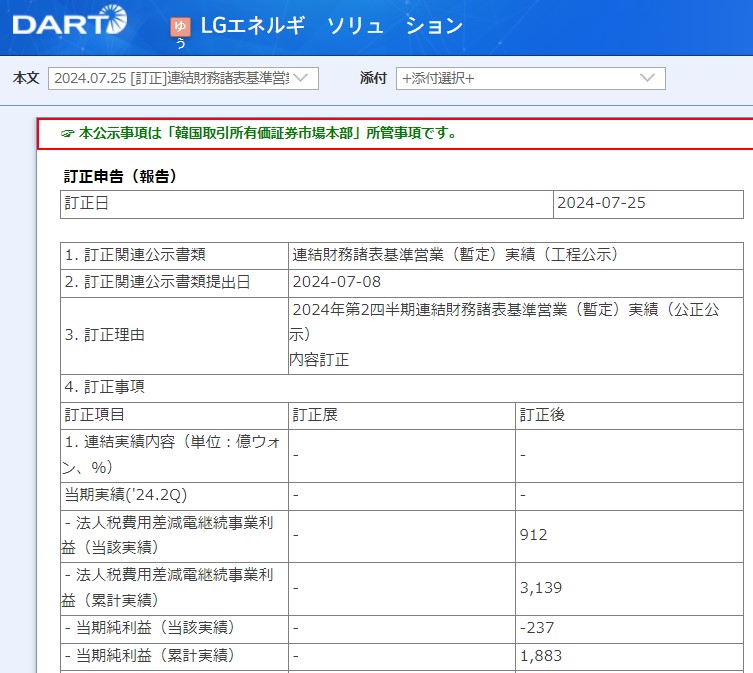Click the 訂正後 column header
The image size is (753, 673).
tap(541, 414)
